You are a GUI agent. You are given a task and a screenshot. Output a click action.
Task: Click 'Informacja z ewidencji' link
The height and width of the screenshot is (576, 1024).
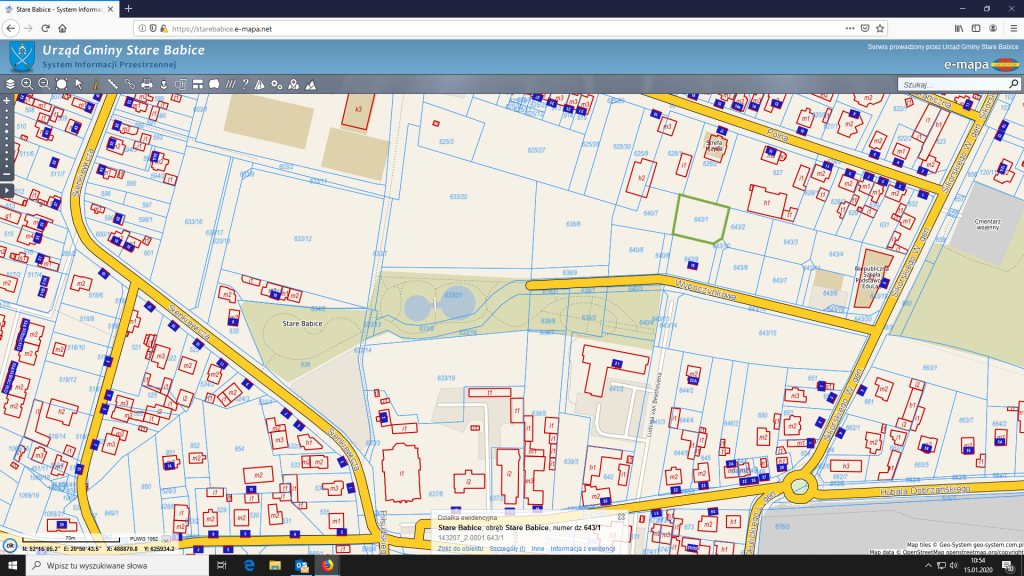(582, 549)
